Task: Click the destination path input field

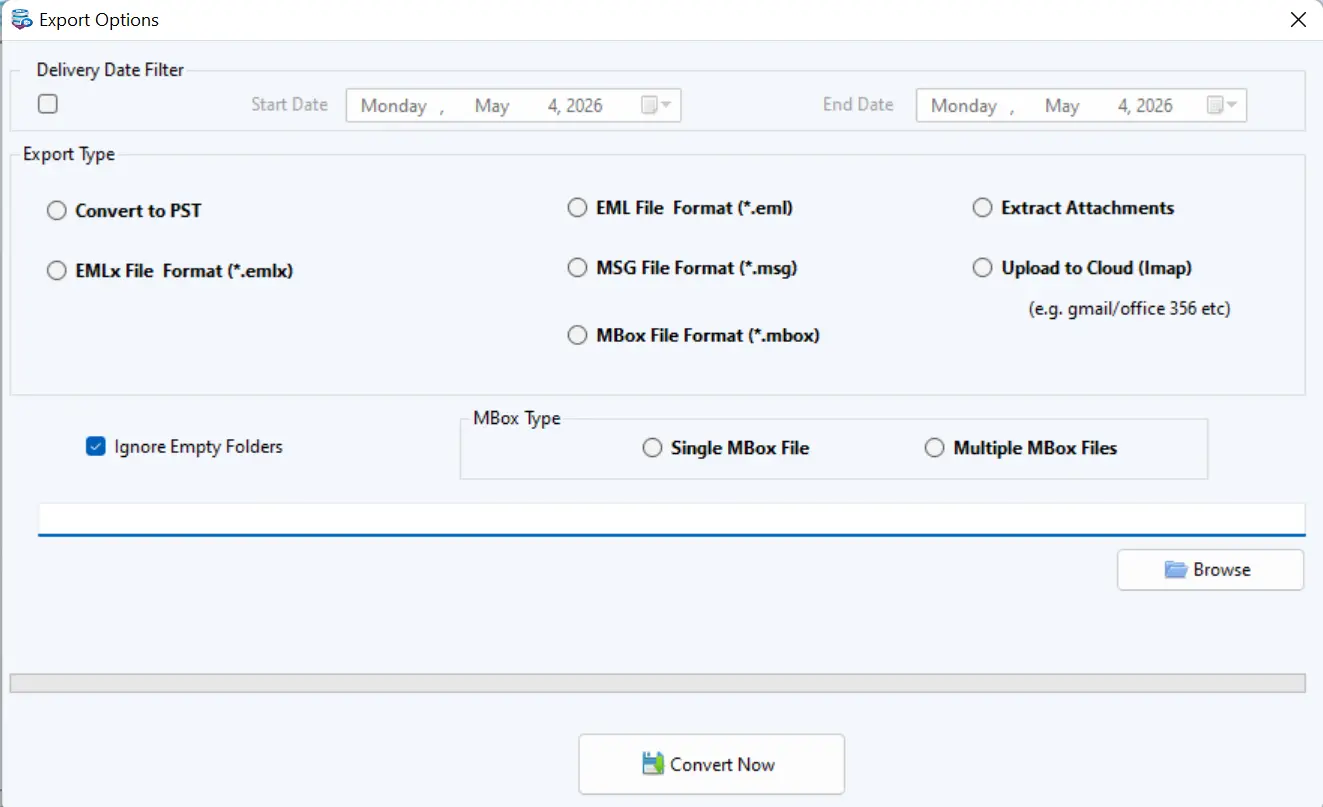Action: click(672, 519)
